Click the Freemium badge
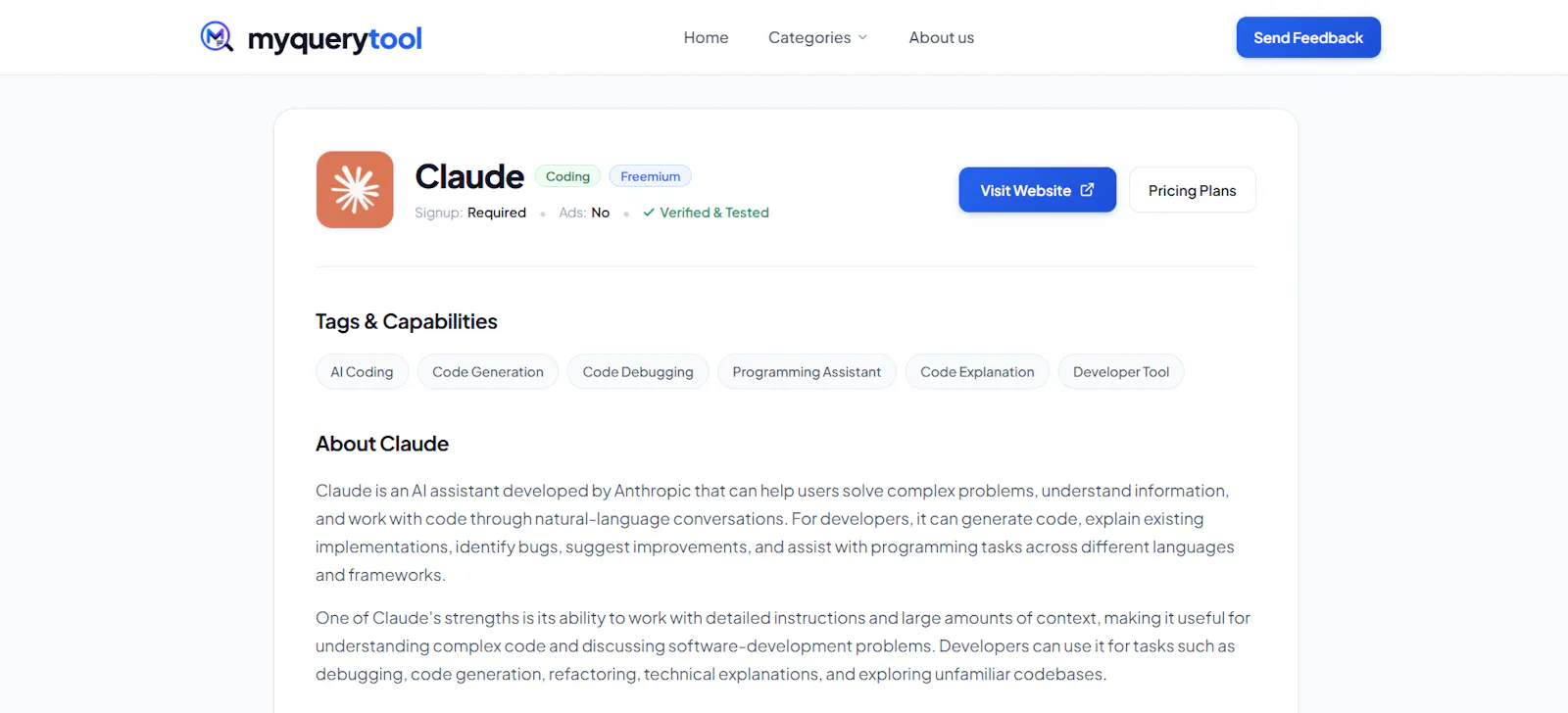Screen dimensions: 1568x713 [x=650, y=176]
